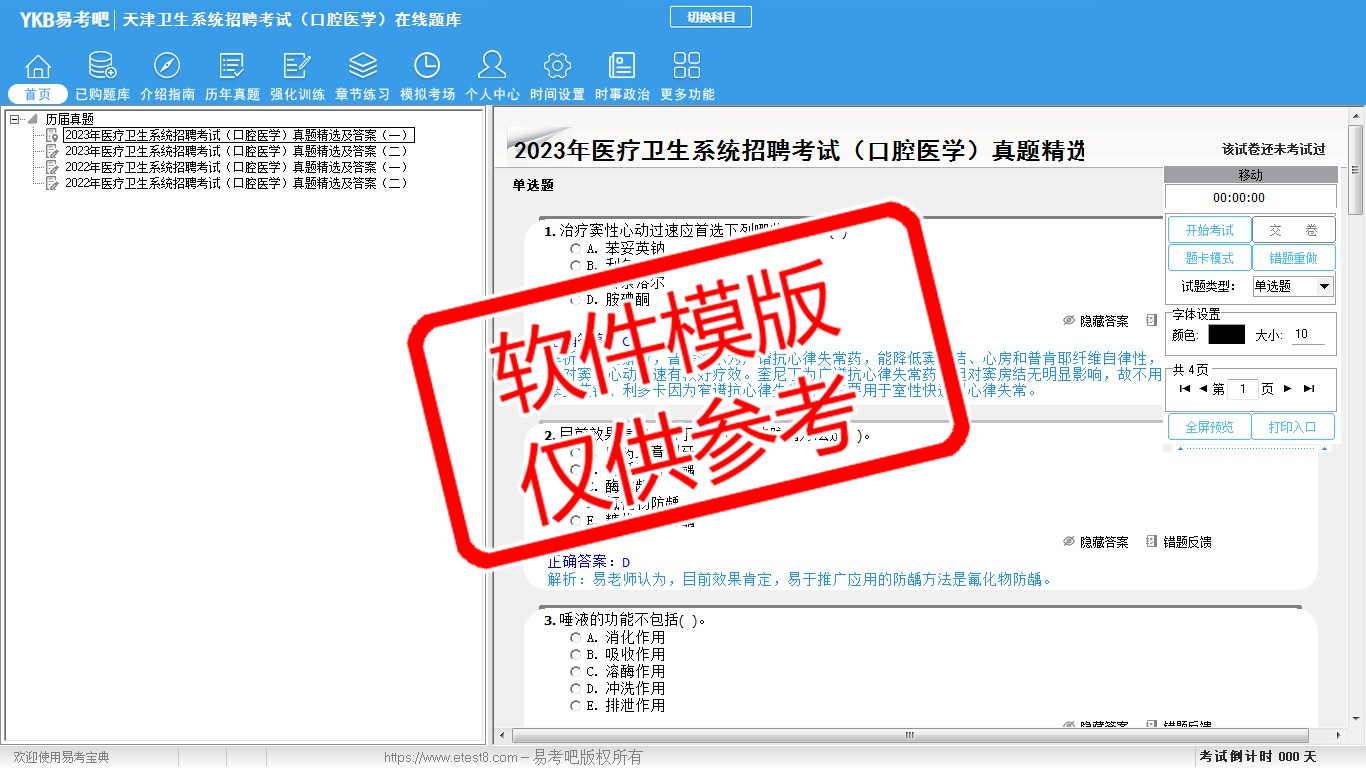
Task: Open 介绍指南 compass icon
Action: coord(167,66)
